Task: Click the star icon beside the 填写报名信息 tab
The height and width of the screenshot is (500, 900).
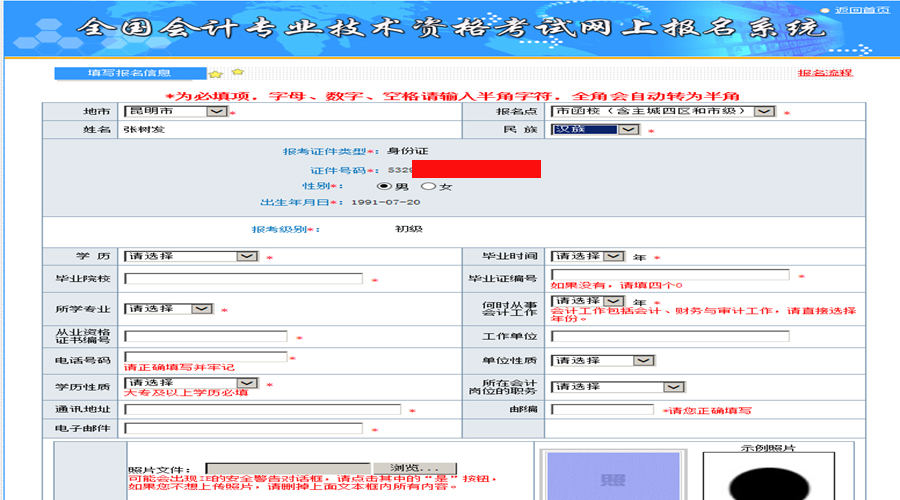Action: point(215,74)
